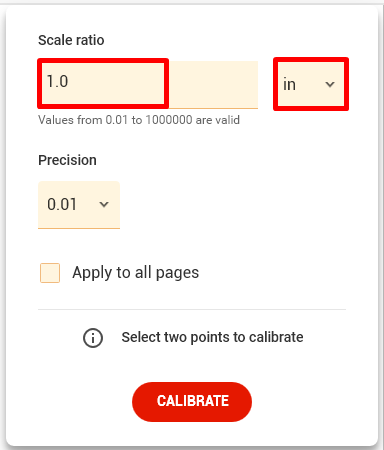This screenshot has height=450, width=384.
Task: Click the '0.01' precision value text
Action: click(x=62, y=204)
